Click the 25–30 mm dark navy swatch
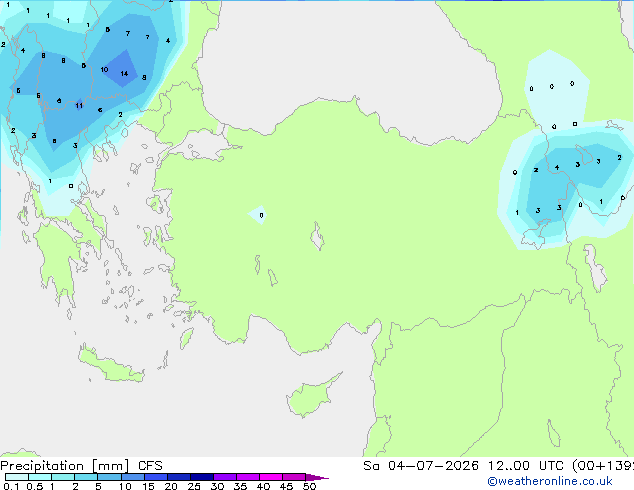This screenshot has width=634, height=490. (202, 477)
